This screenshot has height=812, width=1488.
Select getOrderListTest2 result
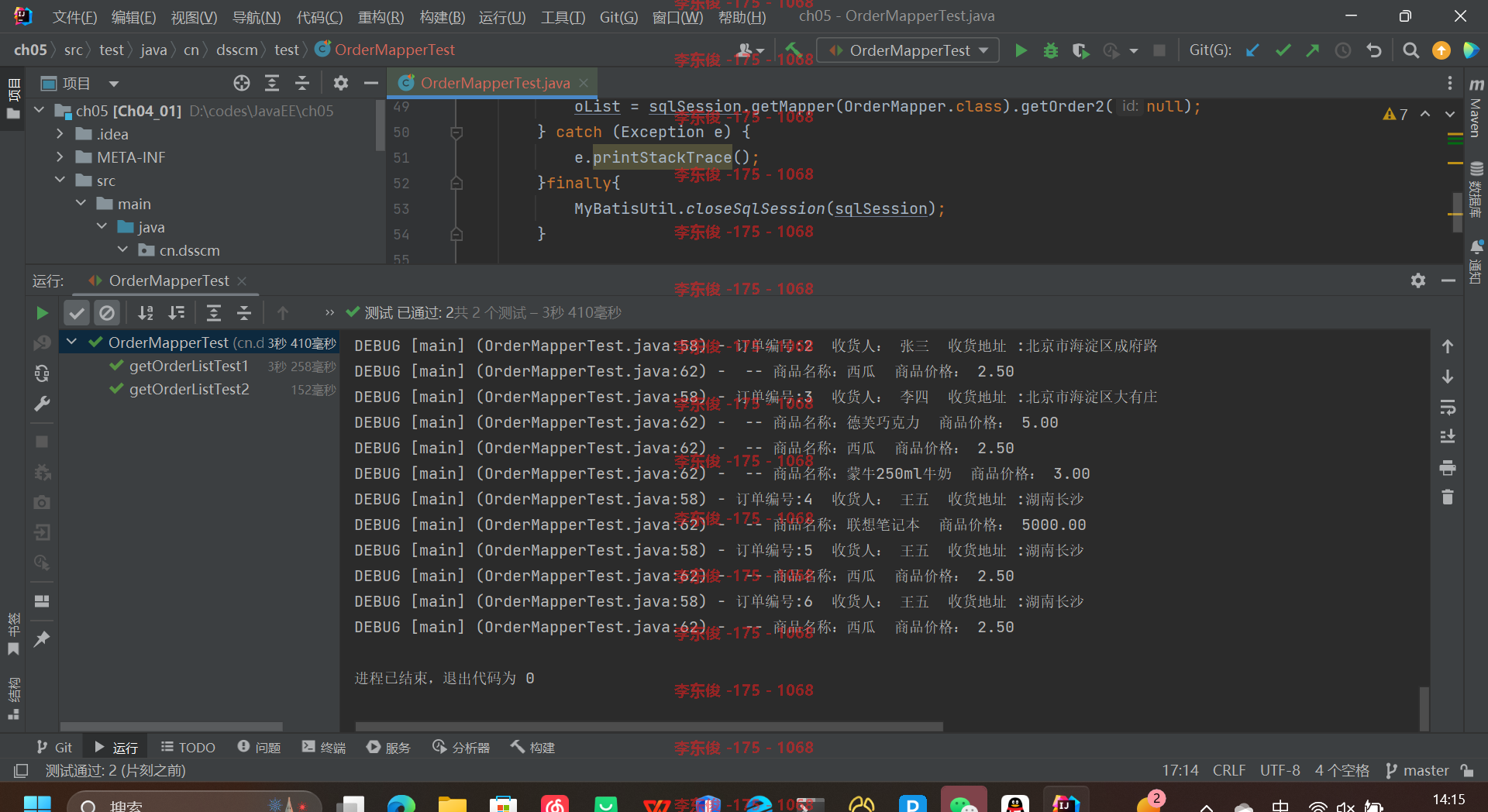[x=188, y=389]
